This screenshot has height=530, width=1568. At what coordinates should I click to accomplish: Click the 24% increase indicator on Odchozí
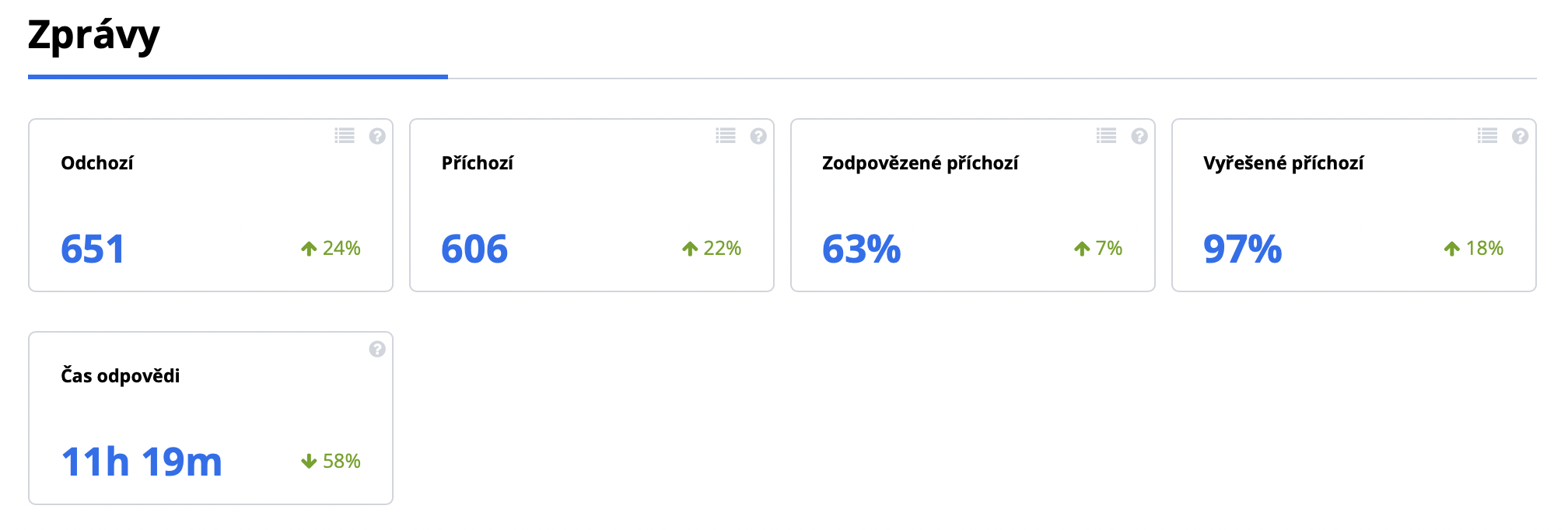pyautogui.click(x=331, y=249)
